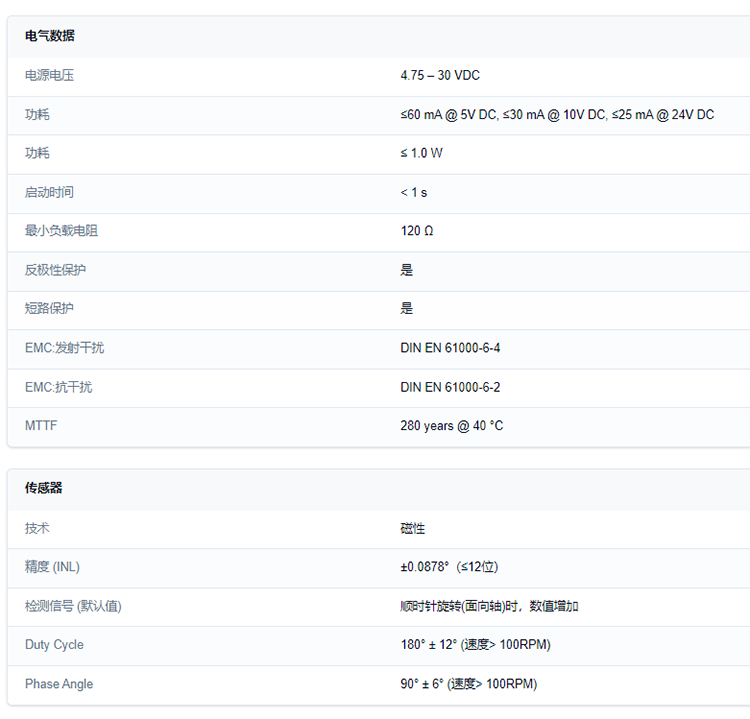Select the 精度 (INL) label
750x719 pixels.
tap(53, 567)
